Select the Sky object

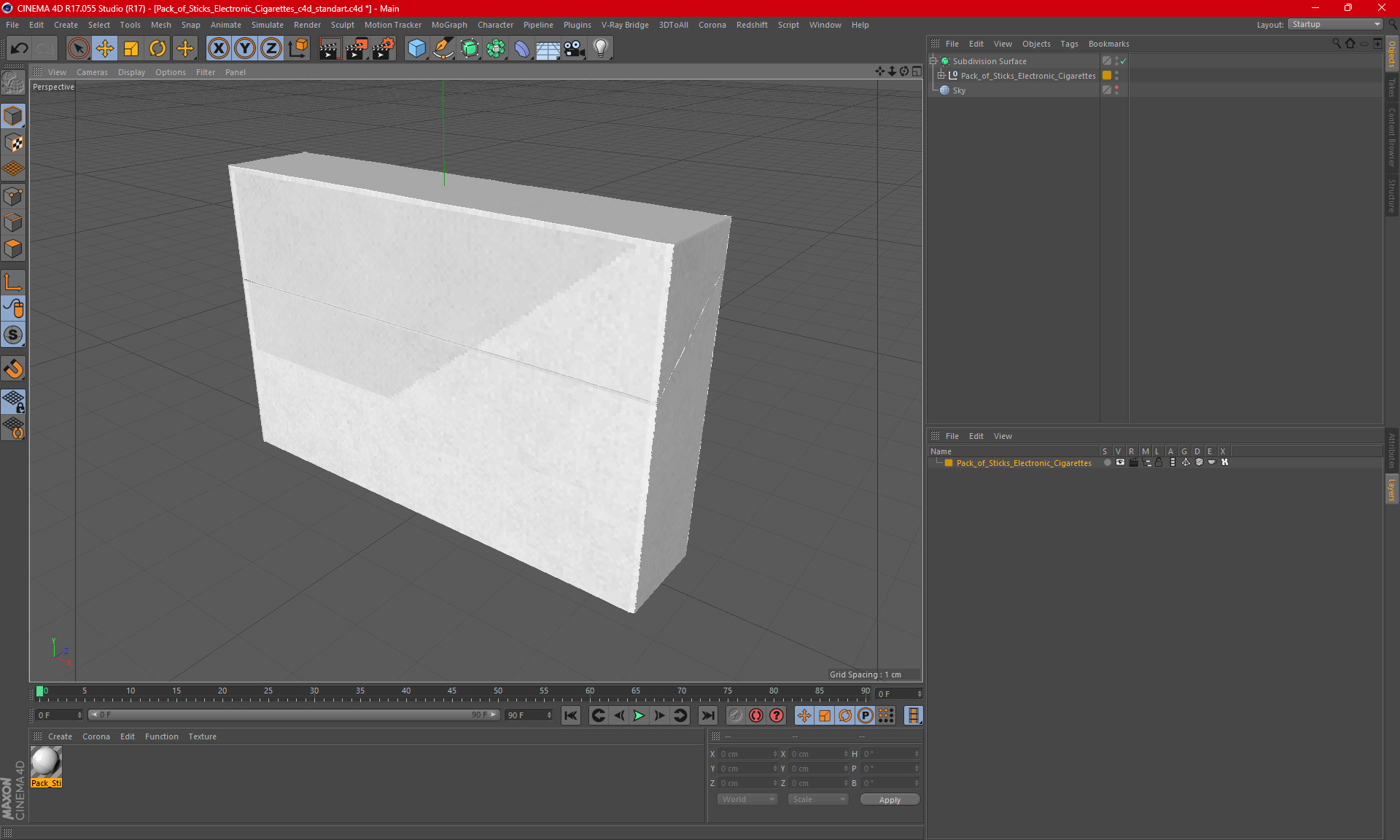(x=959, y=90)
